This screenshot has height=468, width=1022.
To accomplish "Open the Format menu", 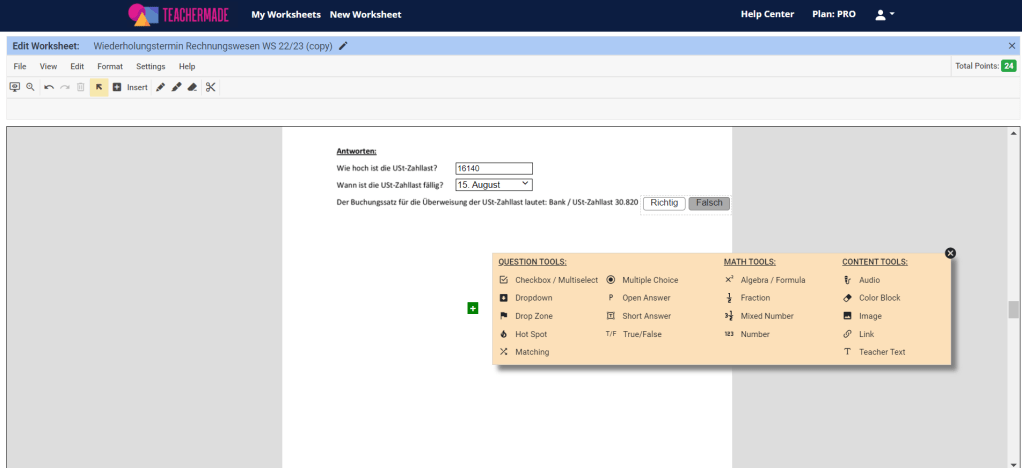I will point(110,66).
